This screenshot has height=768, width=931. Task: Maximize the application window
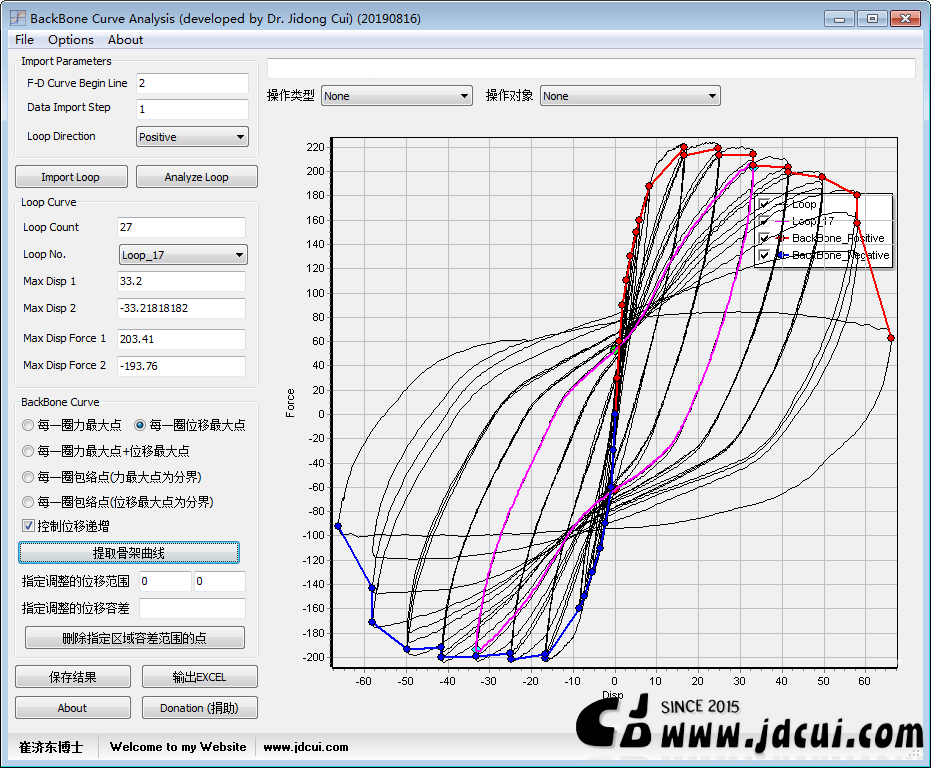(x=872, y=18)
